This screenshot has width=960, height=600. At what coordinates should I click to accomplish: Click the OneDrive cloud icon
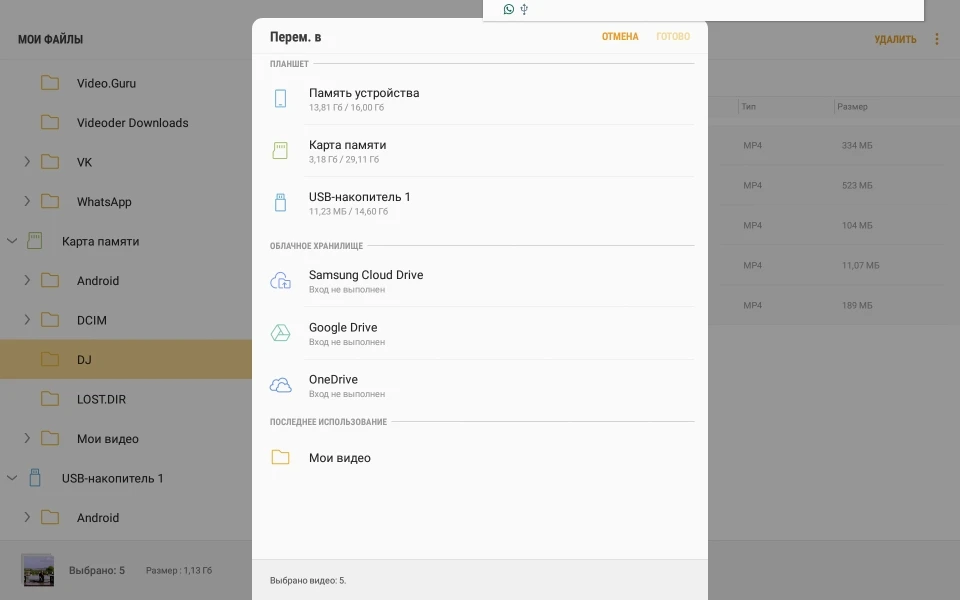[x=280, y=385]
